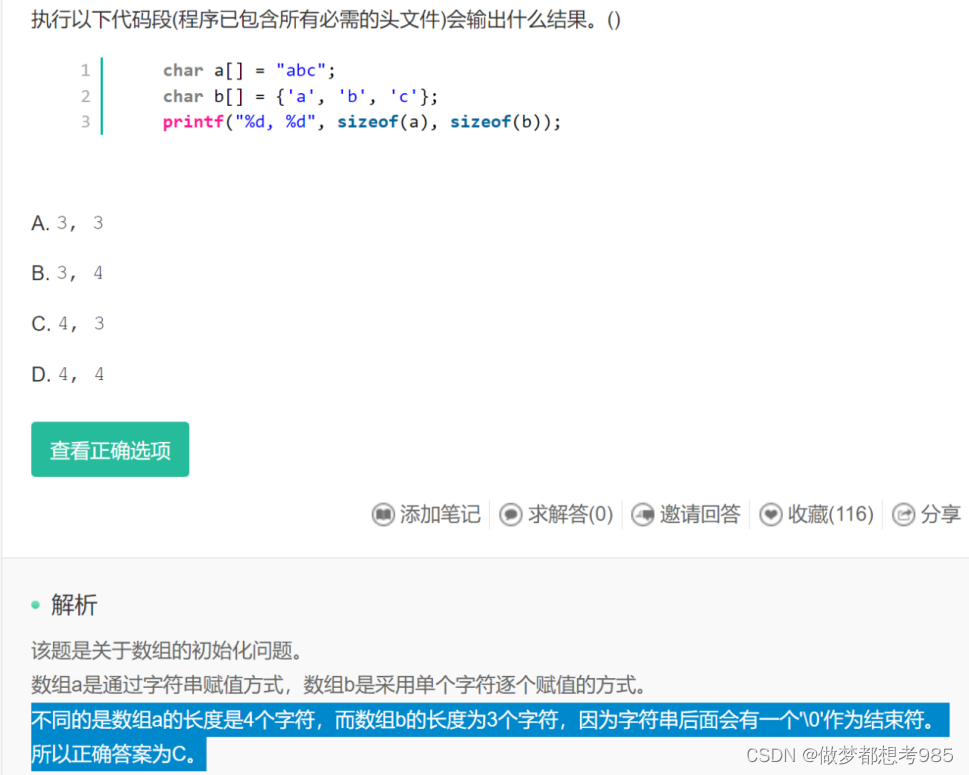This screenshot has height=775, width=969.
Task: Click code line char a[] = "abc";
Action: click(x=249, y=70)
